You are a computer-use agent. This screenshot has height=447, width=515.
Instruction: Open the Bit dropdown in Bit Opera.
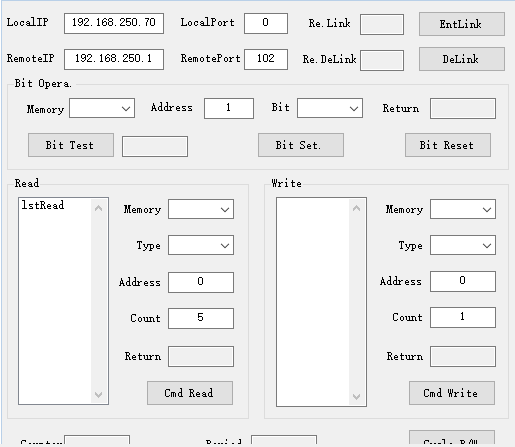click(x=330, y=108)
